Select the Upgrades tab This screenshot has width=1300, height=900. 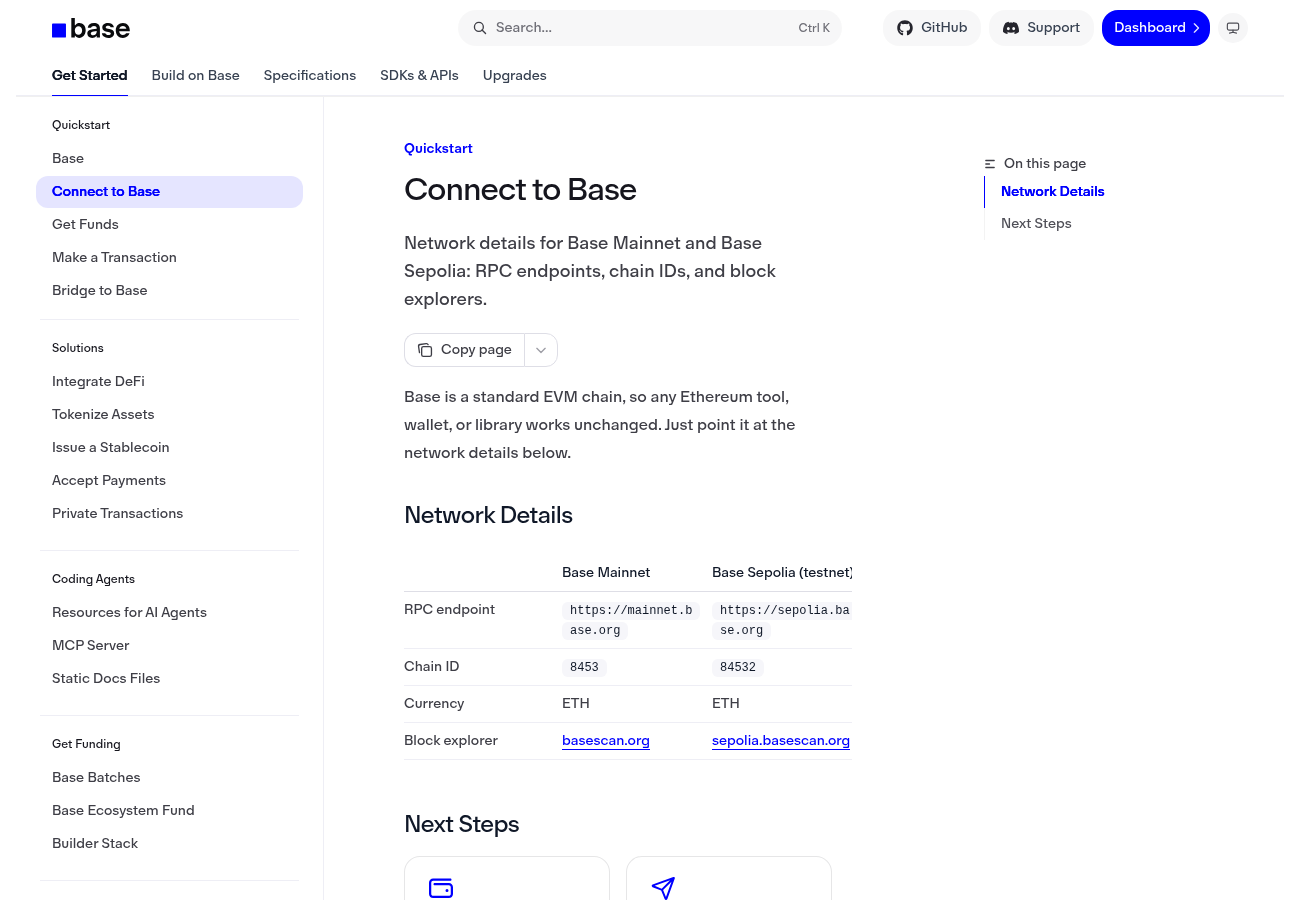tap(515, 76)
